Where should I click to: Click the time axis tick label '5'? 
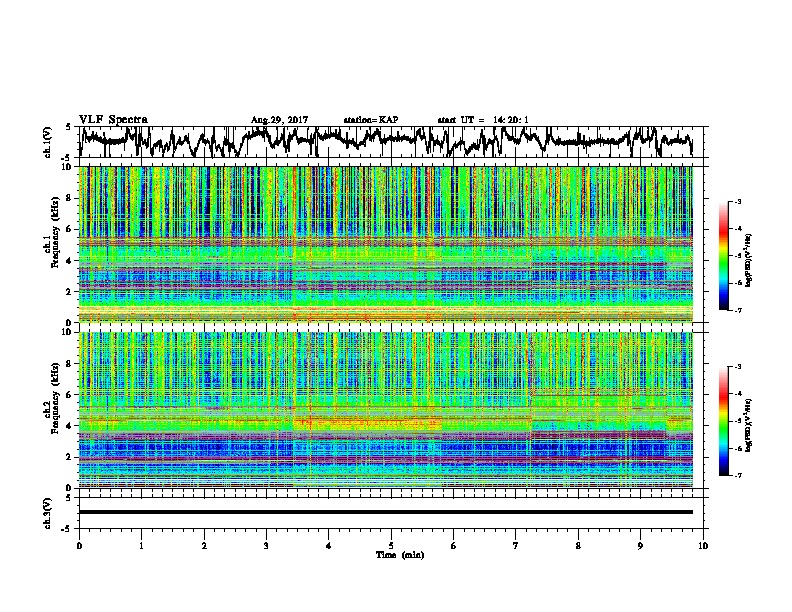tap(391, 545)
